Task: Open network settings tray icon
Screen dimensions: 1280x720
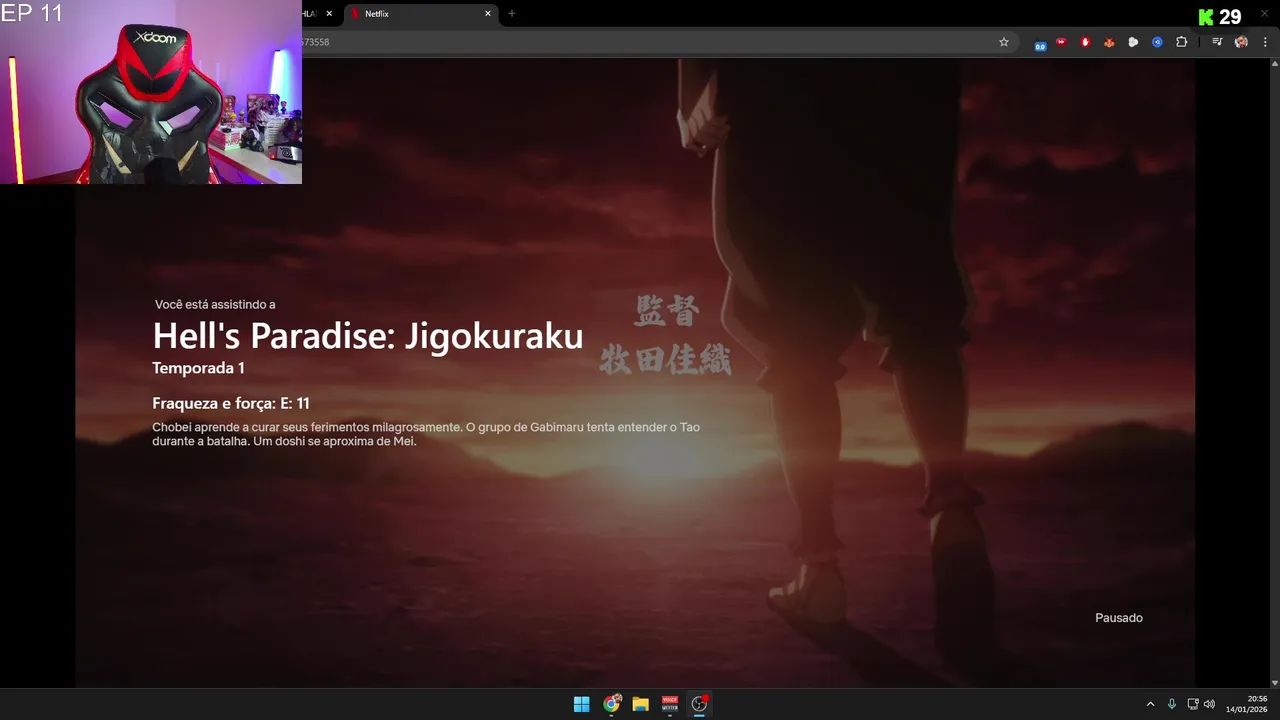Action: click(1193, 704)
